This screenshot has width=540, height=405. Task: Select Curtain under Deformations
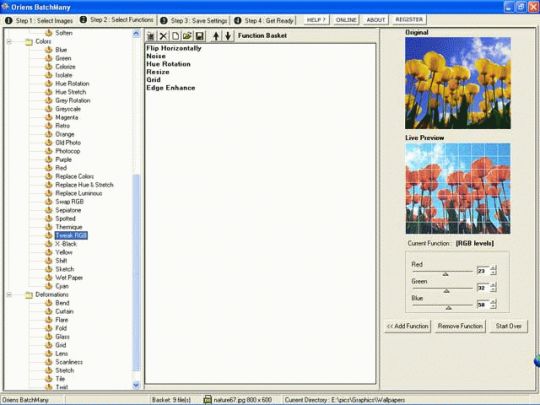click(64, 311)
